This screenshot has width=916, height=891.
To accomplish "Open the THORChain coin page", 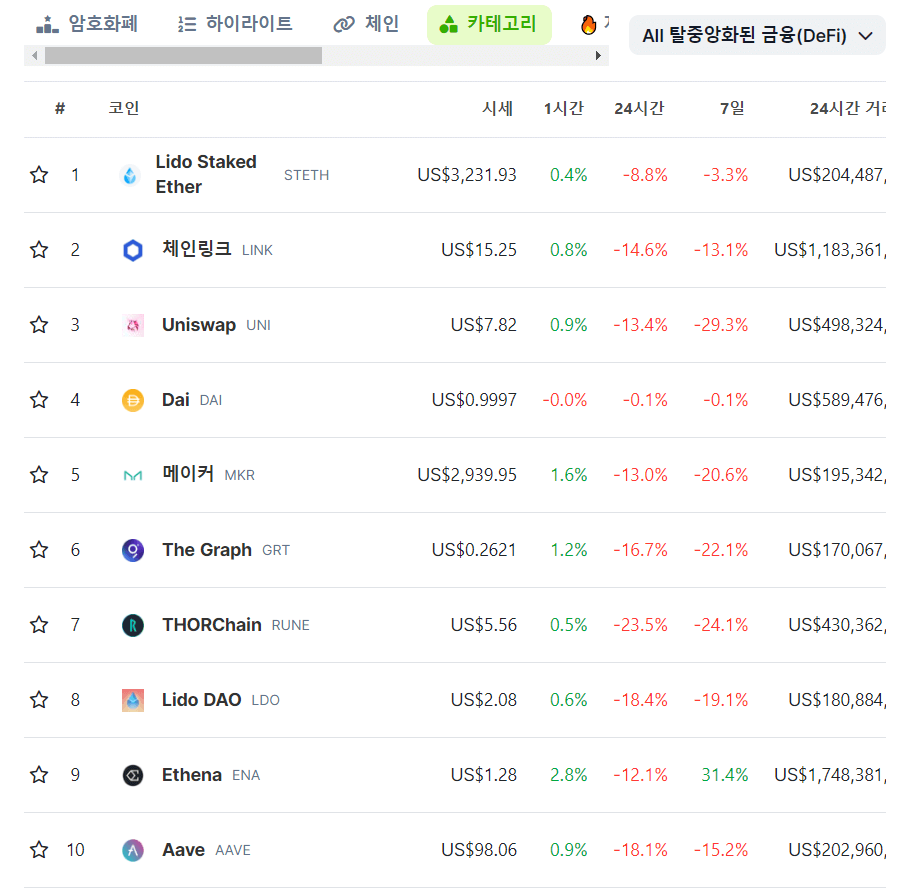I will tap(211, 625).
